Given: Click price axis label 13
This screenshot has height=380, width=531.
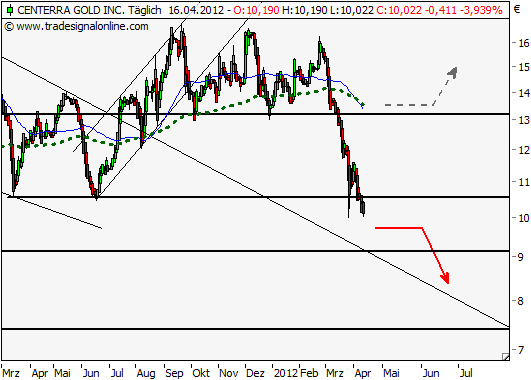Looking at the screenshot, I should [523, 120].
